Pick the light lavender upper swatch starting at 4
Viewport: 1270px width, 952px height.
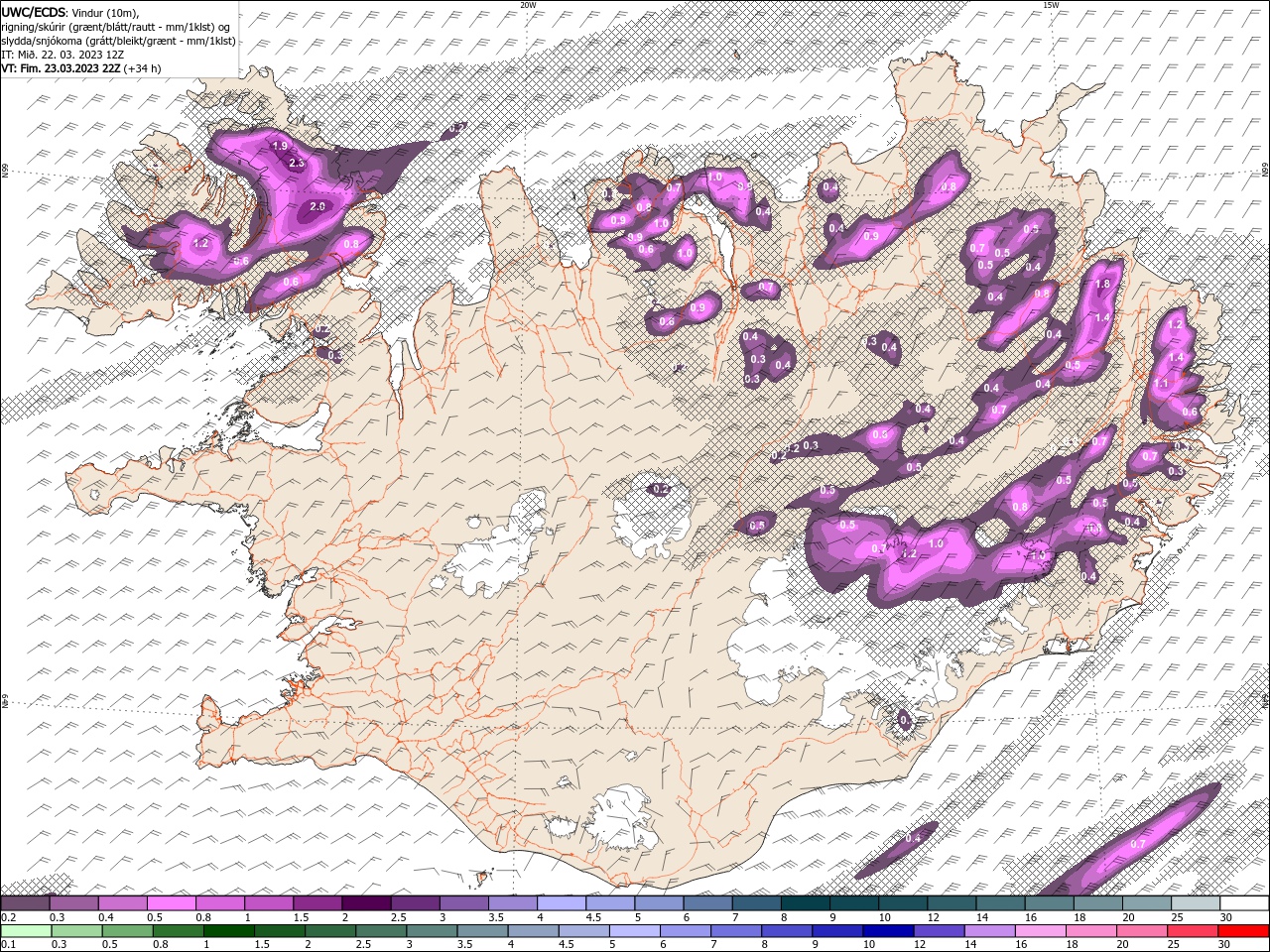[x=562, y=903]
